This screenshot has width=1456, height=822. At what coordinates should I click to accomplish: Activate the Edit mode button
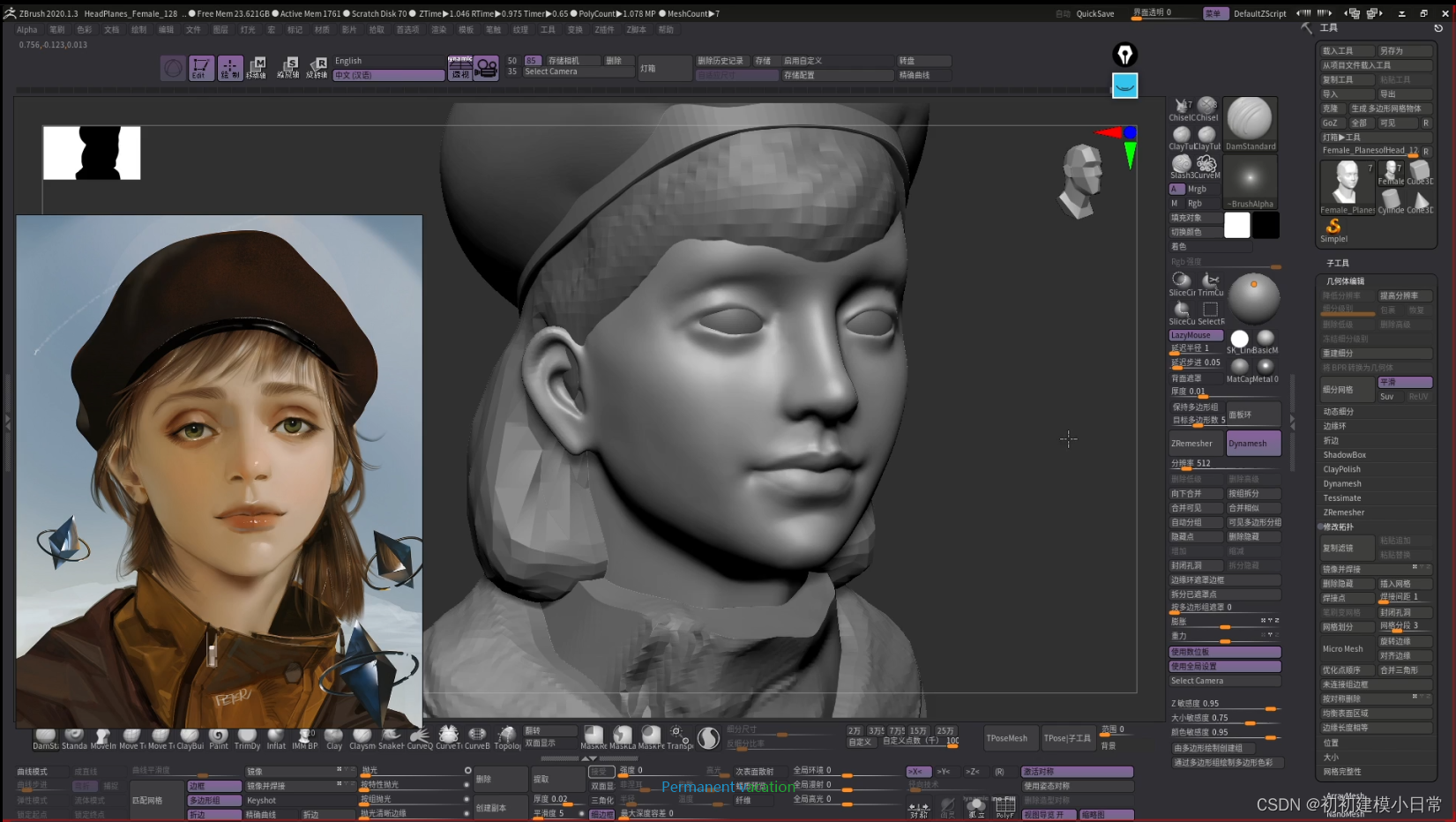click(200, 68)
